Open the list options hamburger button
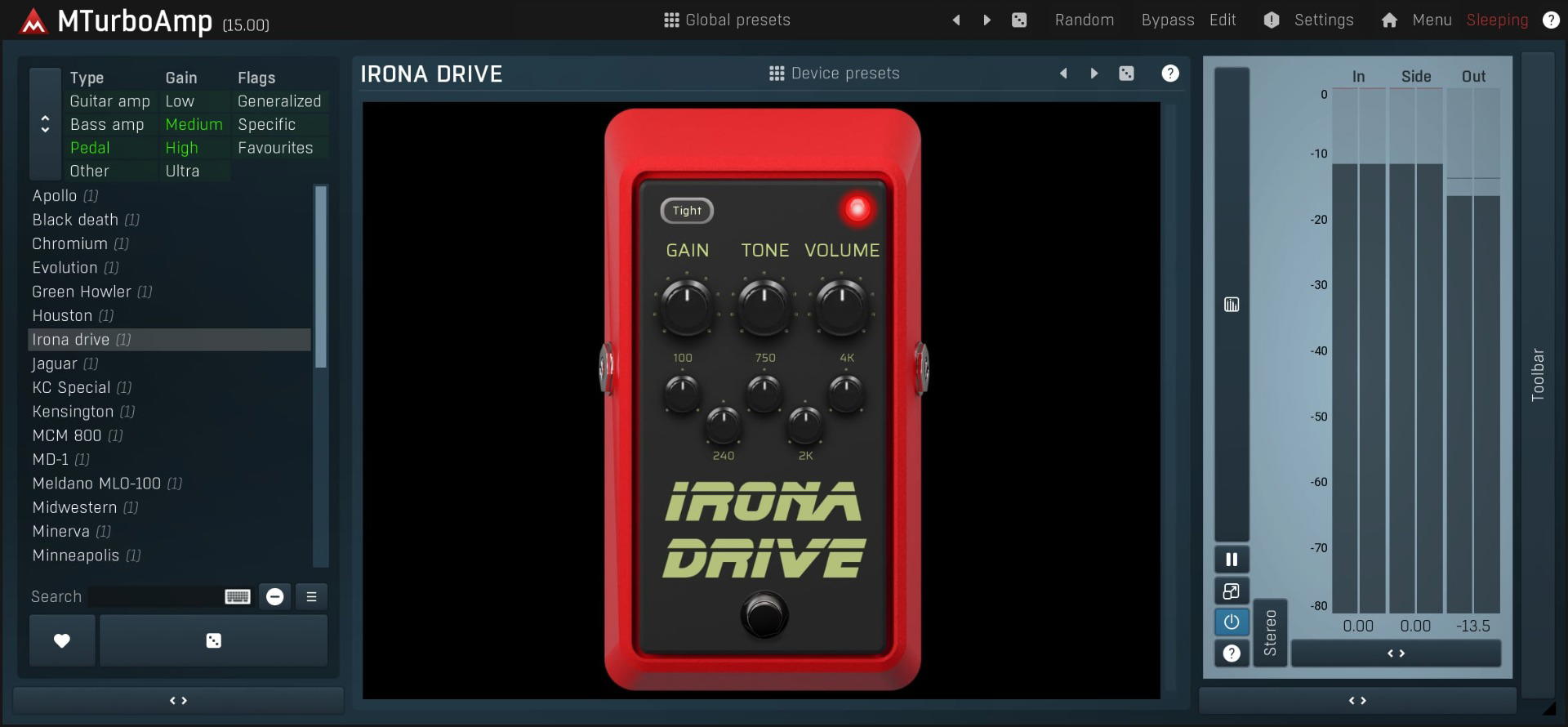1568x727 pixels. [x=311, y=596]
